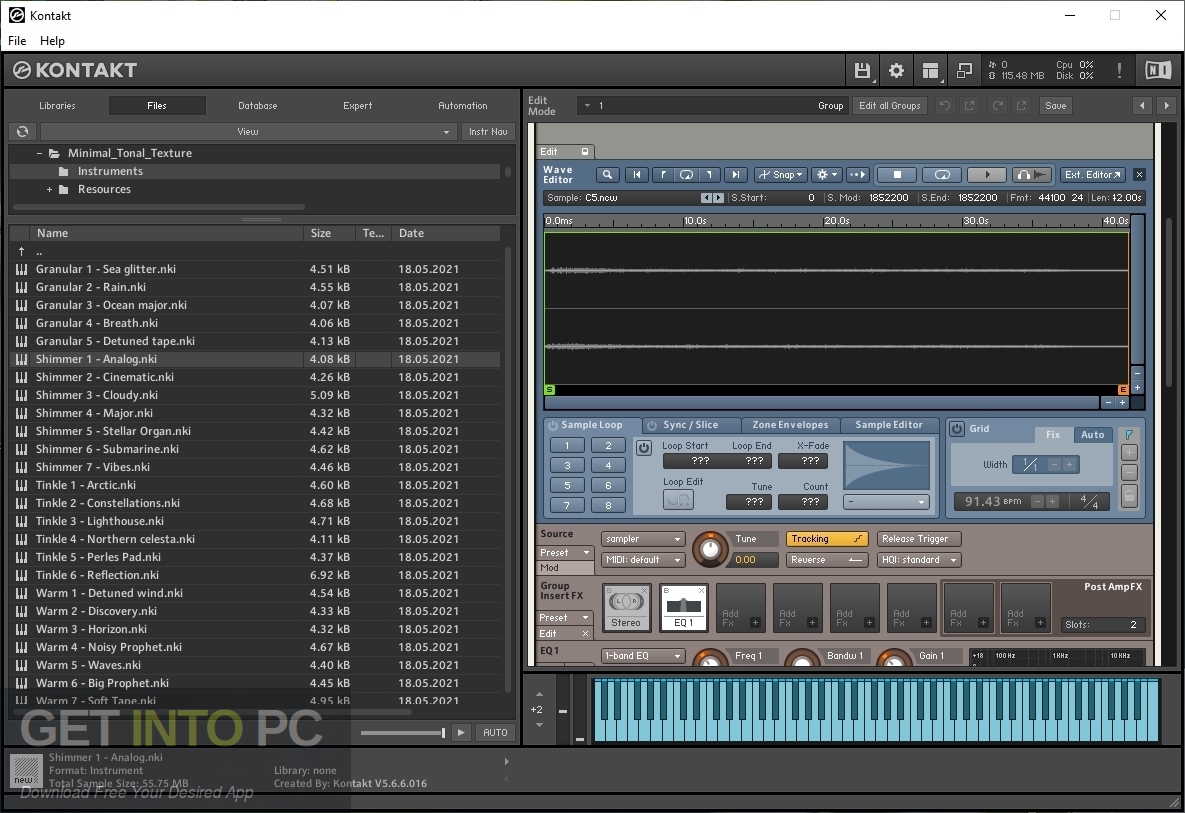Open the Sample Editor tab

889,425
